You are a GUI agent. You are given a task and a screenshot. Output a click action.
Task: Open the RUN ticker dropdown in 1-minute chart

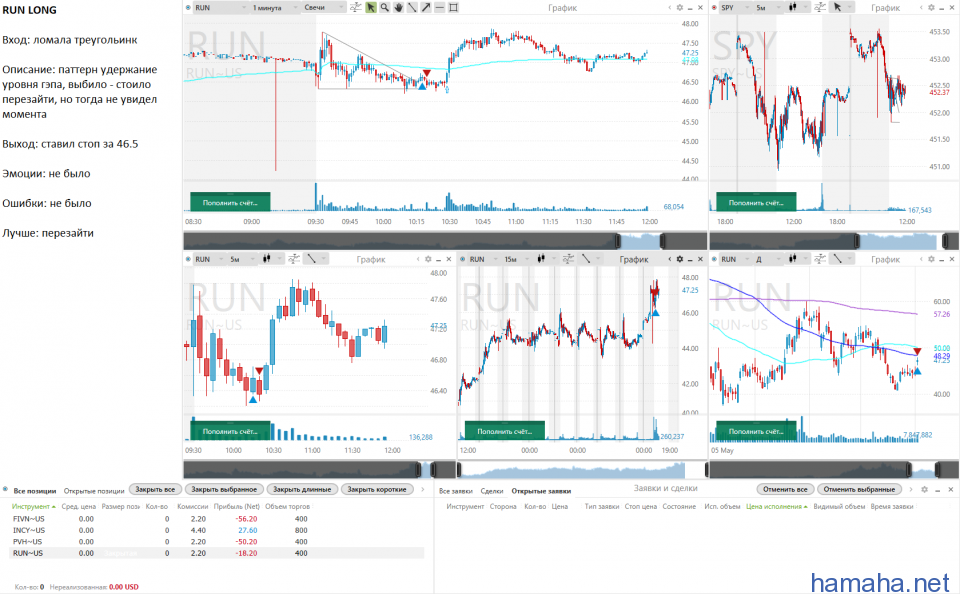pyautogui.click(x=219, y=8)
